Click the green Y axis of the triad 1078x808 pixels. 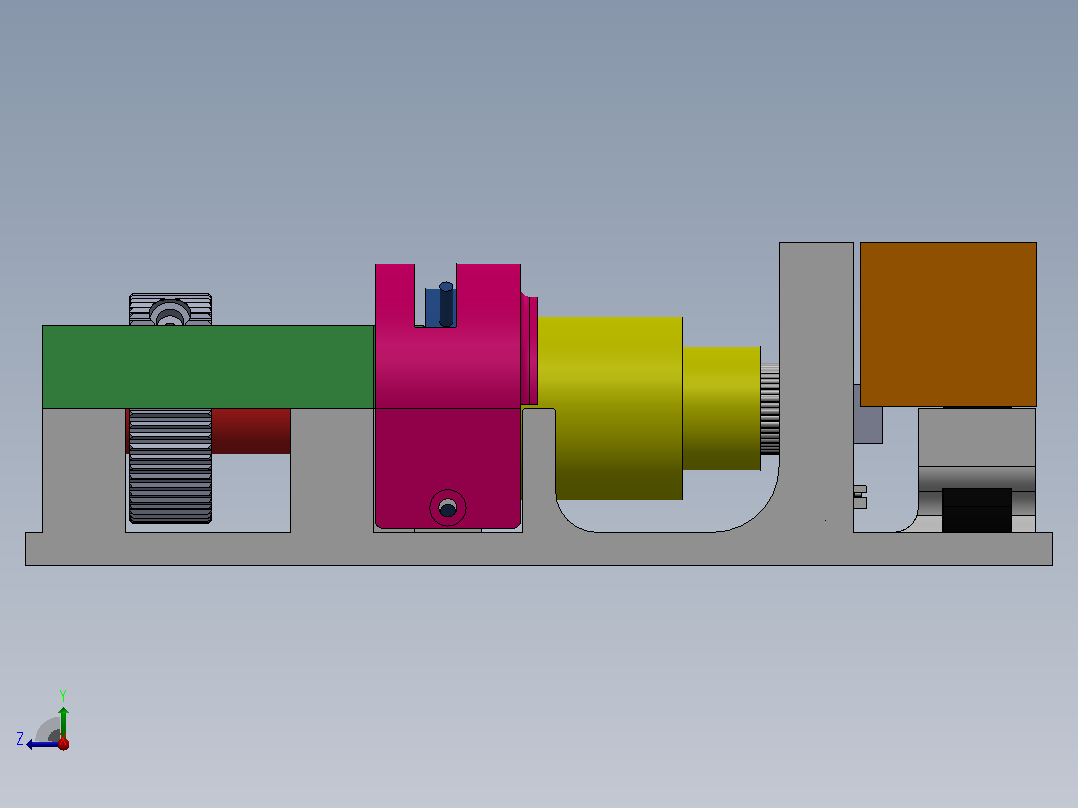click(63, 722)
